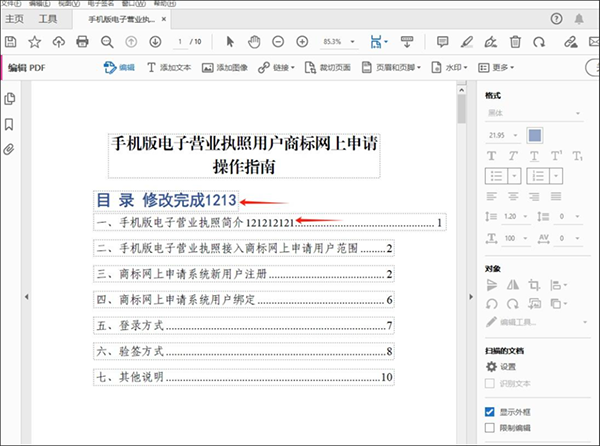Open the bookmarks panel icon
Screen dimensions: 600x446
pyautogui.click(x=10, y=124)
